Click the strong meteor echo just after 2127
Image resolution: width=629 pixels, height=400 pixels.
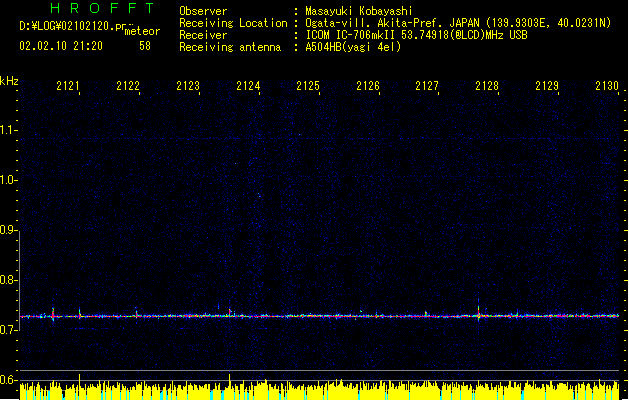[x=478, y=311]
